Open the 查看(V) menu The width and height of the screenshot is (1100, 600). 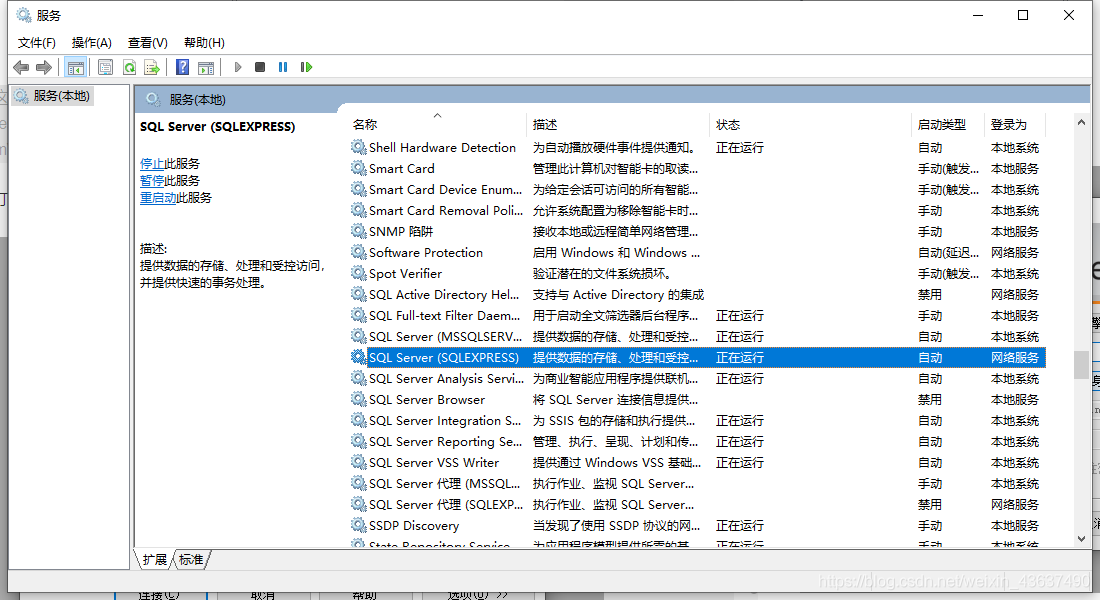point(147,43)
